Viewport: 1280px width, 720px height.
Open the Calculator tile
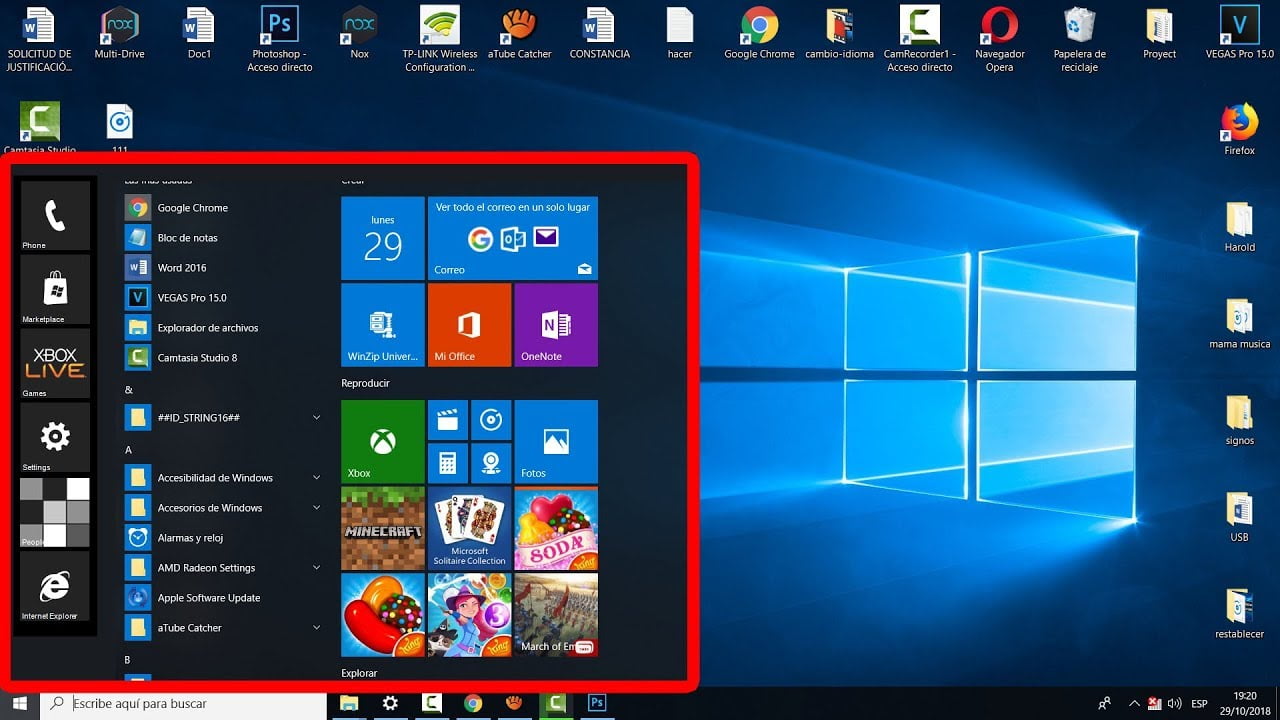pos(447,462)
